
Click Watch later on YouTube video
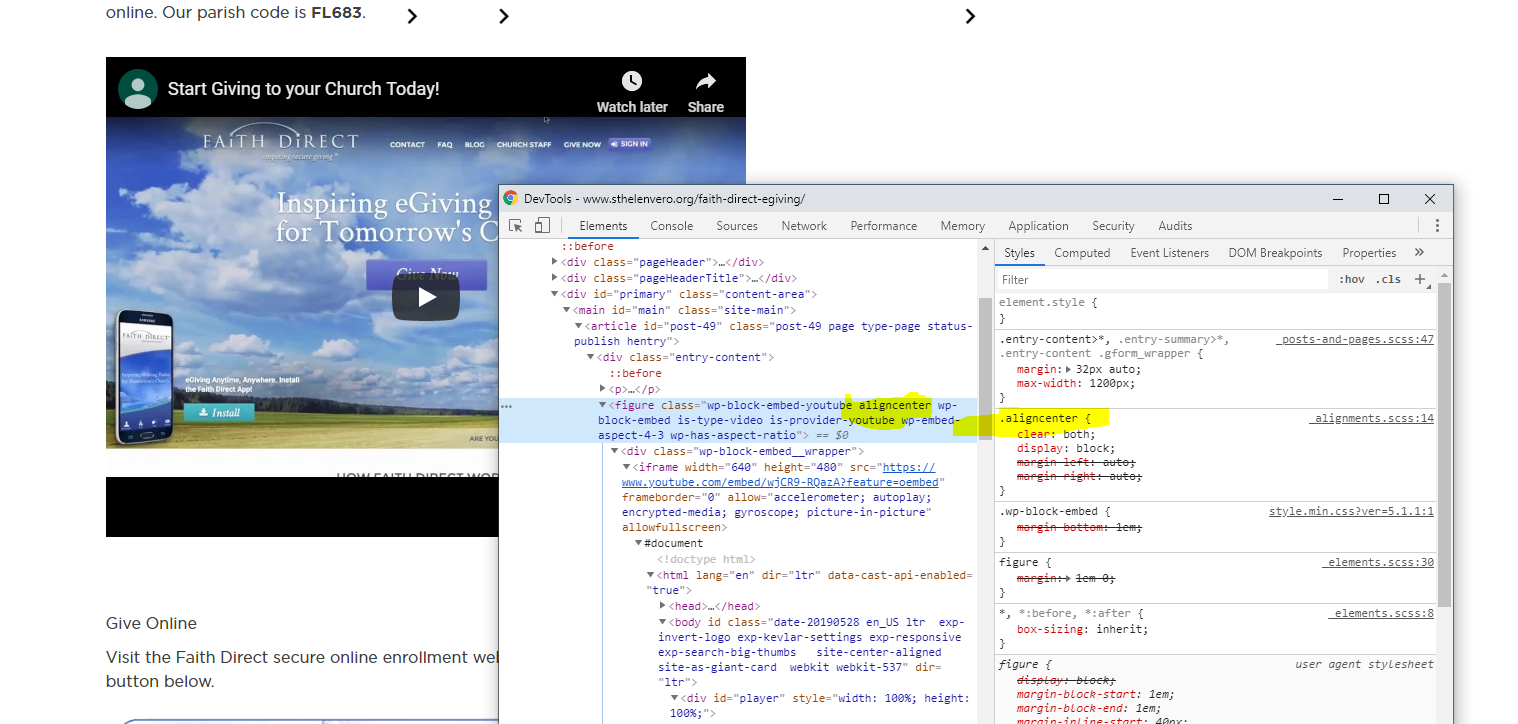[x=631, y=92]
